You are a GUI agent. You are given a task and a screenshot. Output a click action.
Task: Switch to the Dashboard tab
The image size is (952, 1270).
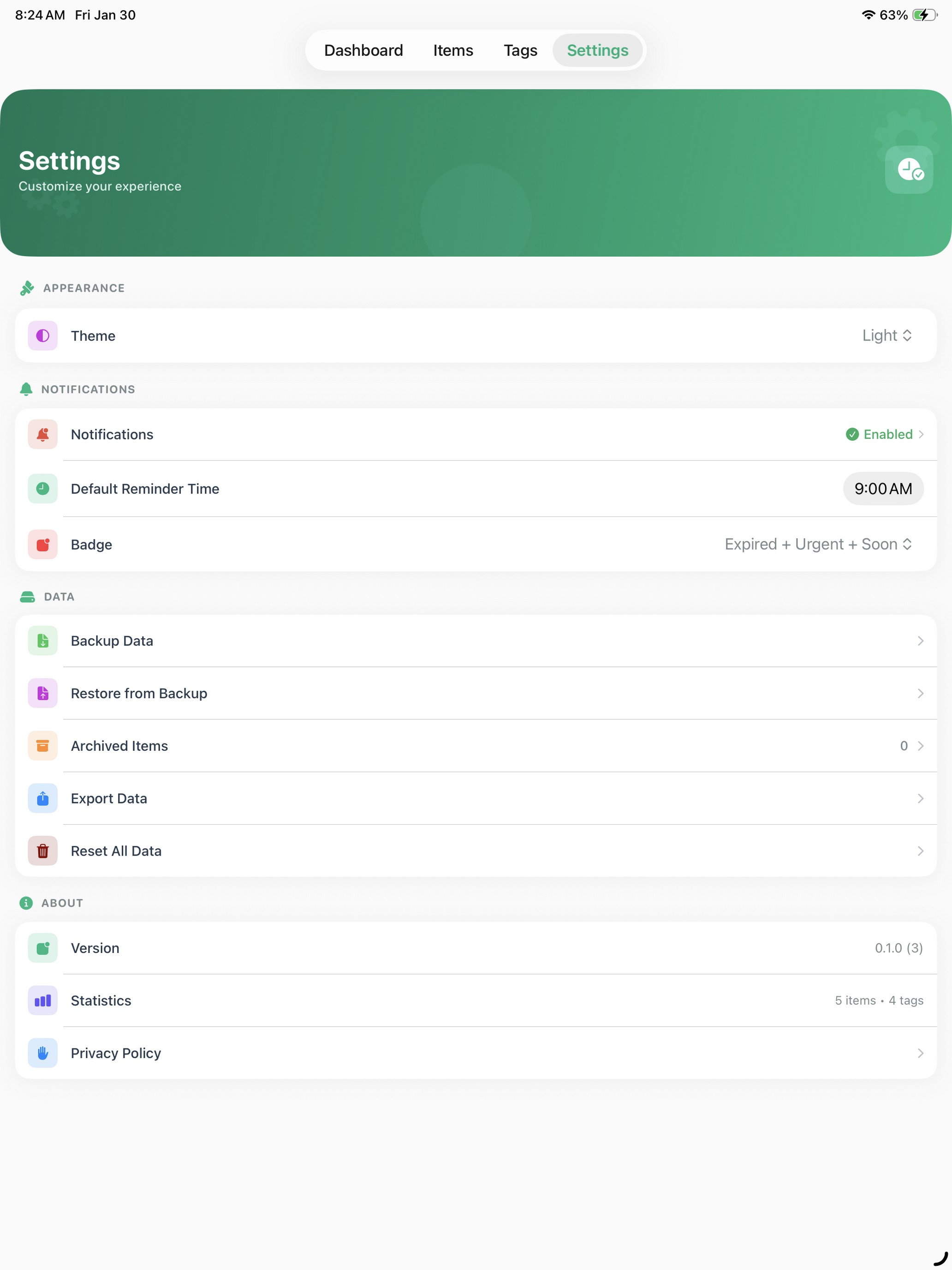tap(363, 50)
